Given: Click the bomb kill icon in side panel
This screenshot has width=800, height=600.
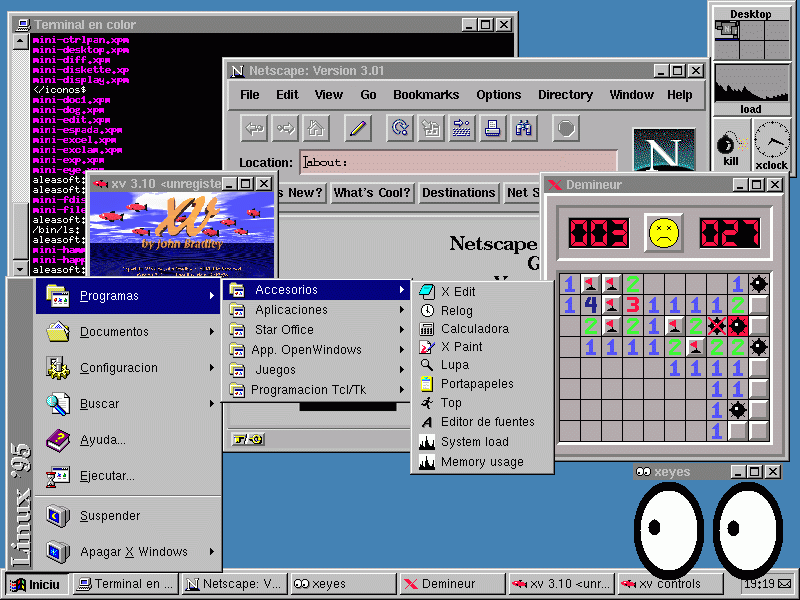Looking at the screenshot, I should 730,142.
